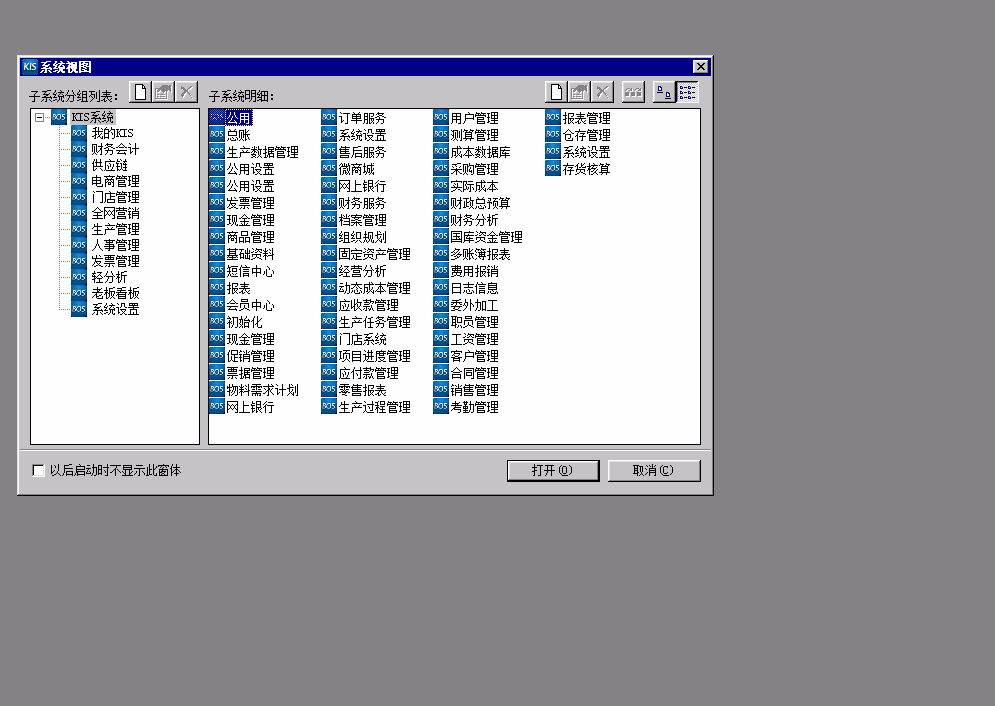This screenshot has height=706, width=995.
Task: Click BOS icon next to 固定资产管理
Action: coord(329,254)
